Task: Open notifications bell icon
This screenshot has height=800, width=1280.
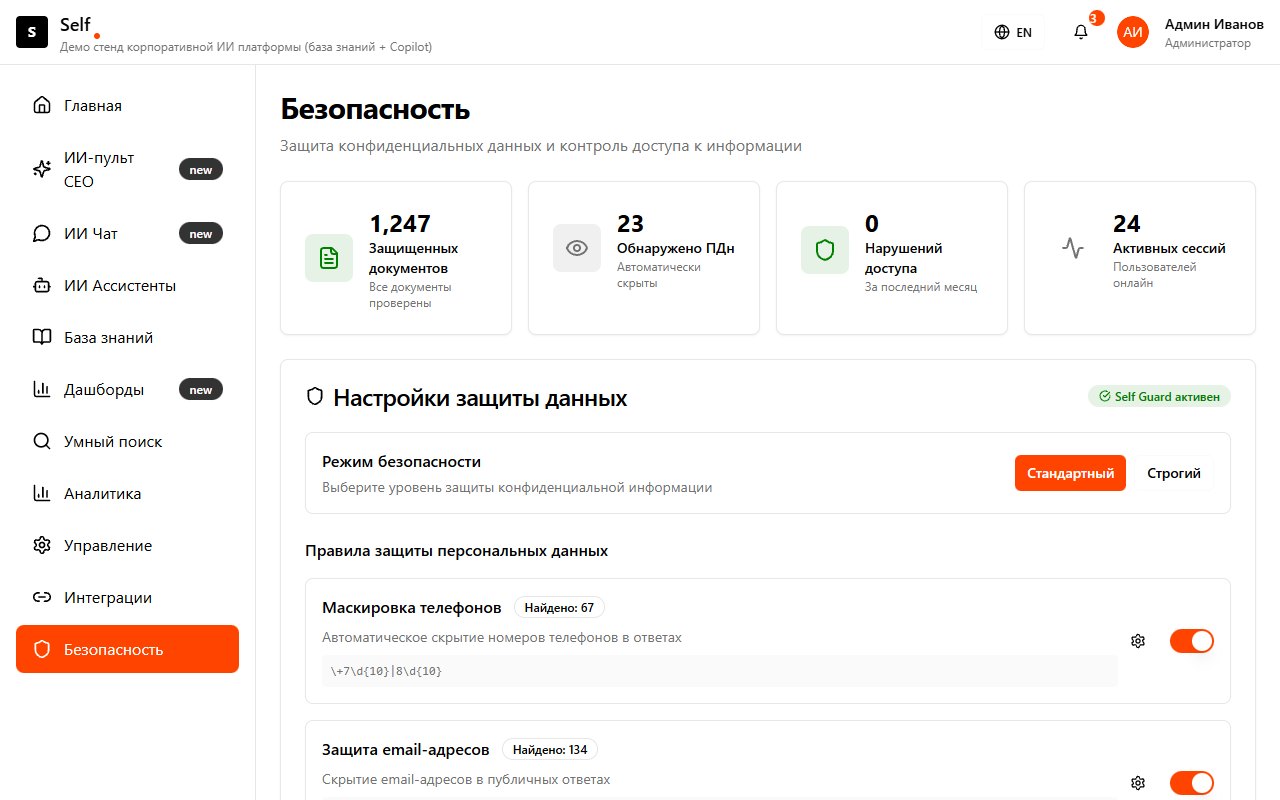Action: point(1081,32)
